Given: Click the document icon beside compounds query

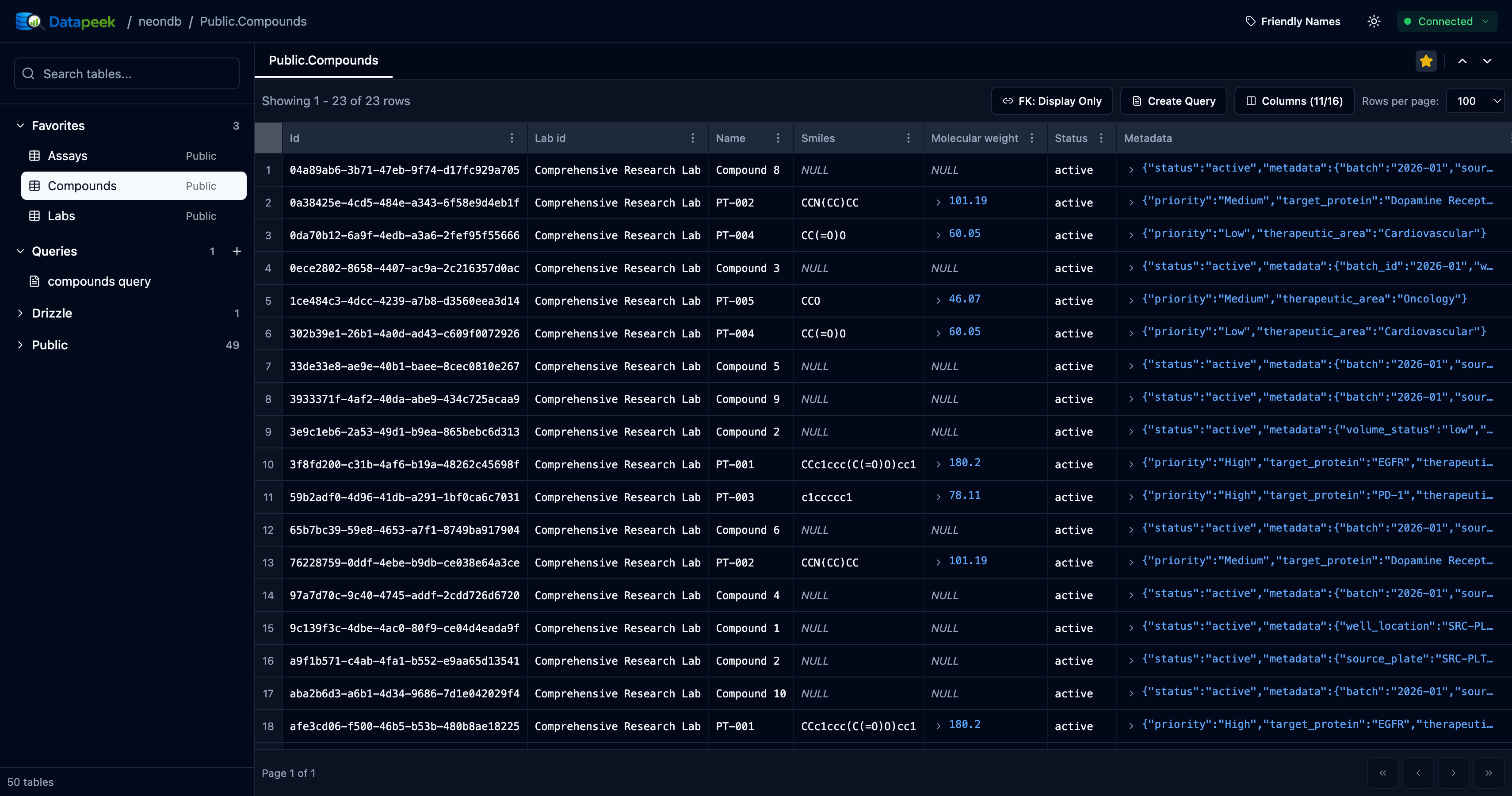Looking at the screenshot, I should (x=34, y=281).
